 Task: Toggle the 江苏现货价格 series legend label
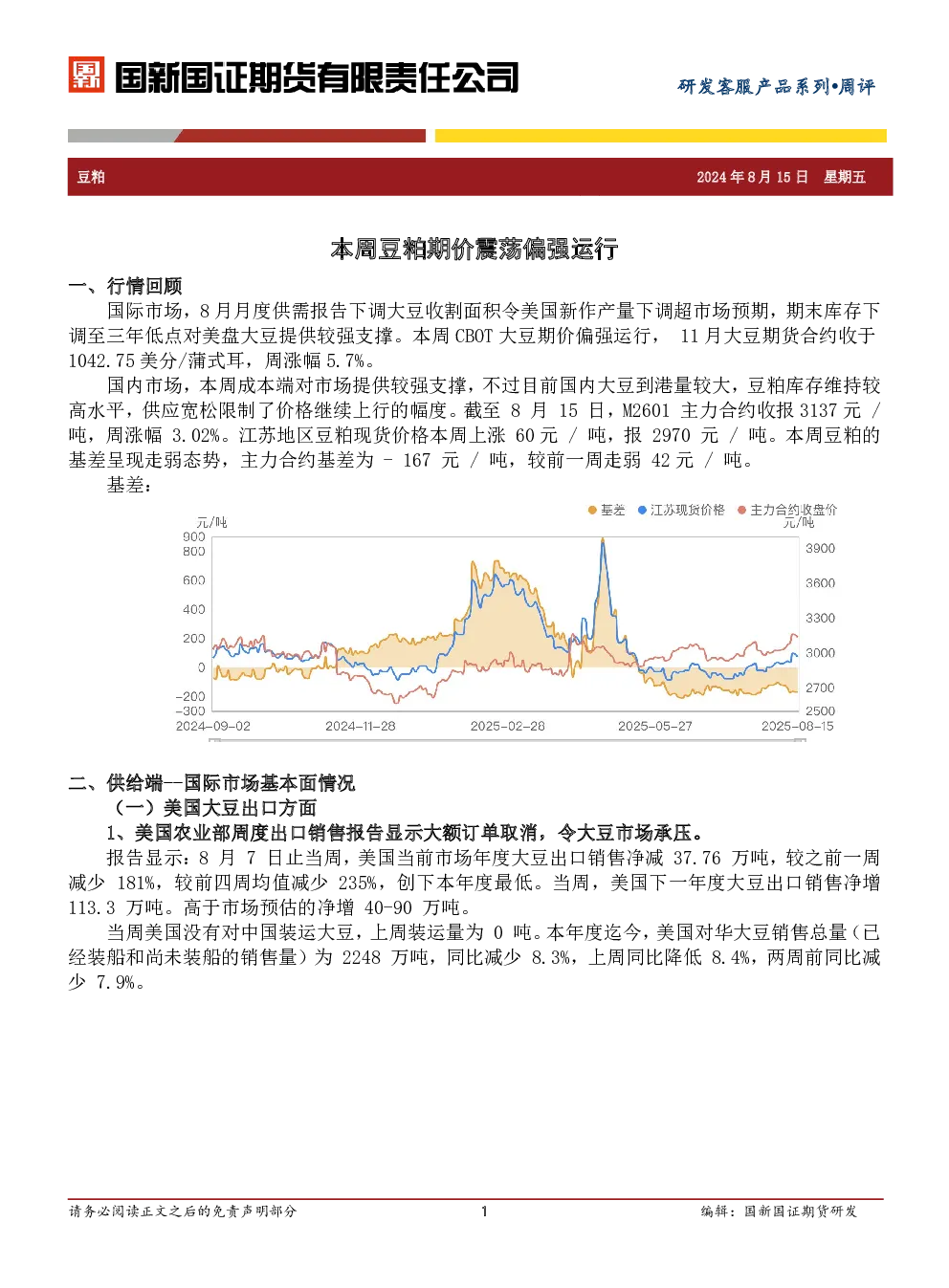(687, 511)
